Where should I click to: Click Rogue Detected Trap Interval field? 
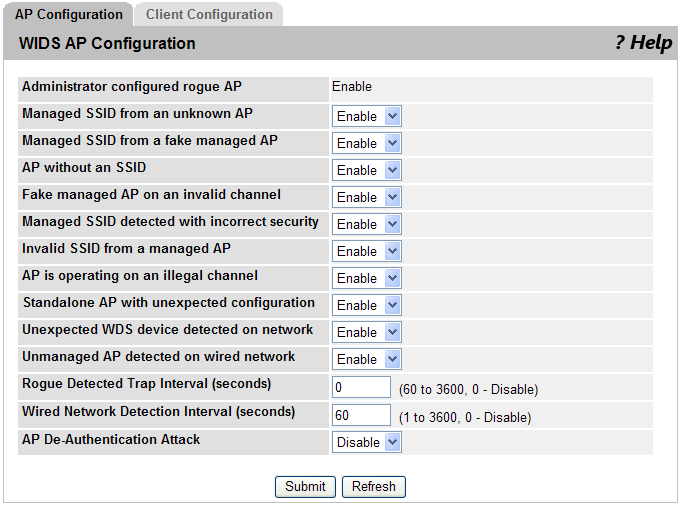(361, 387)
